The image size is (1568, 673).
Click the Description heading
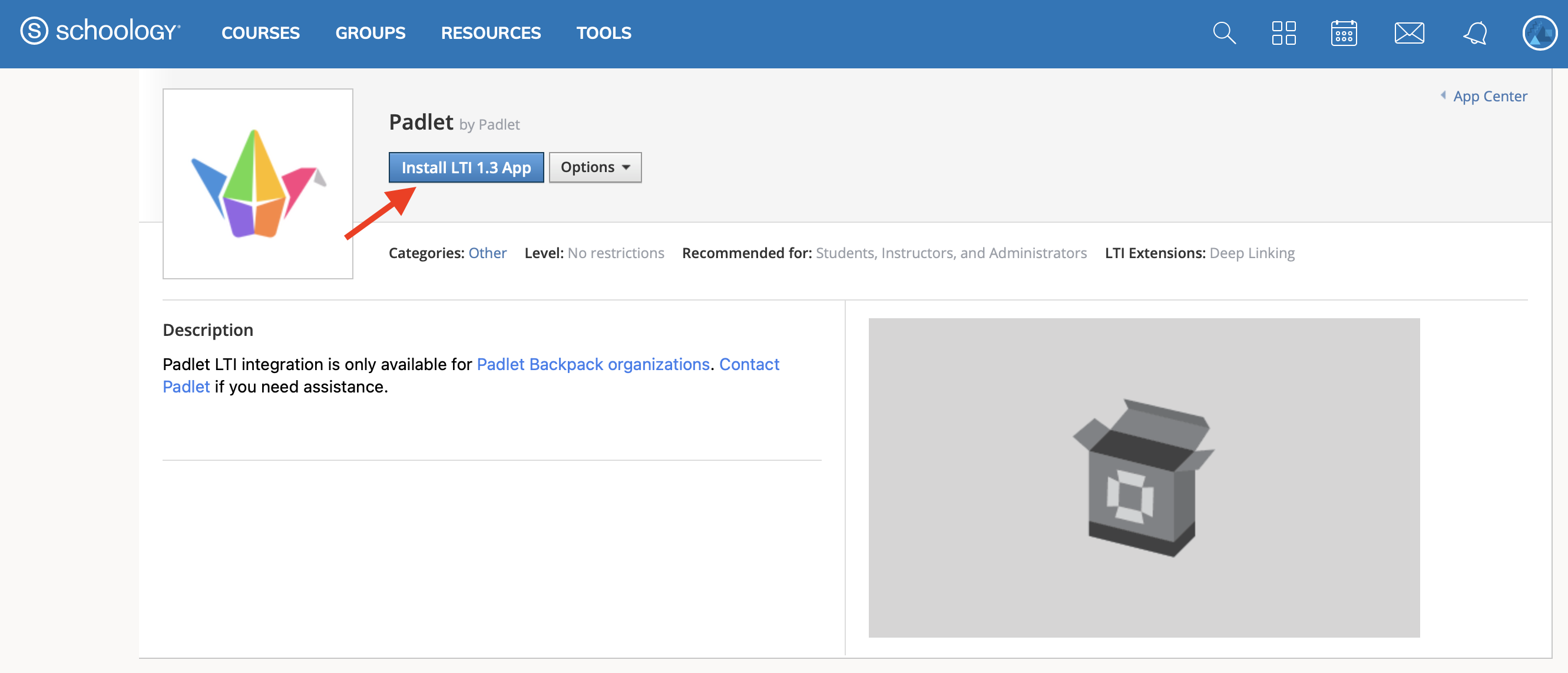[x=207, y=330]
